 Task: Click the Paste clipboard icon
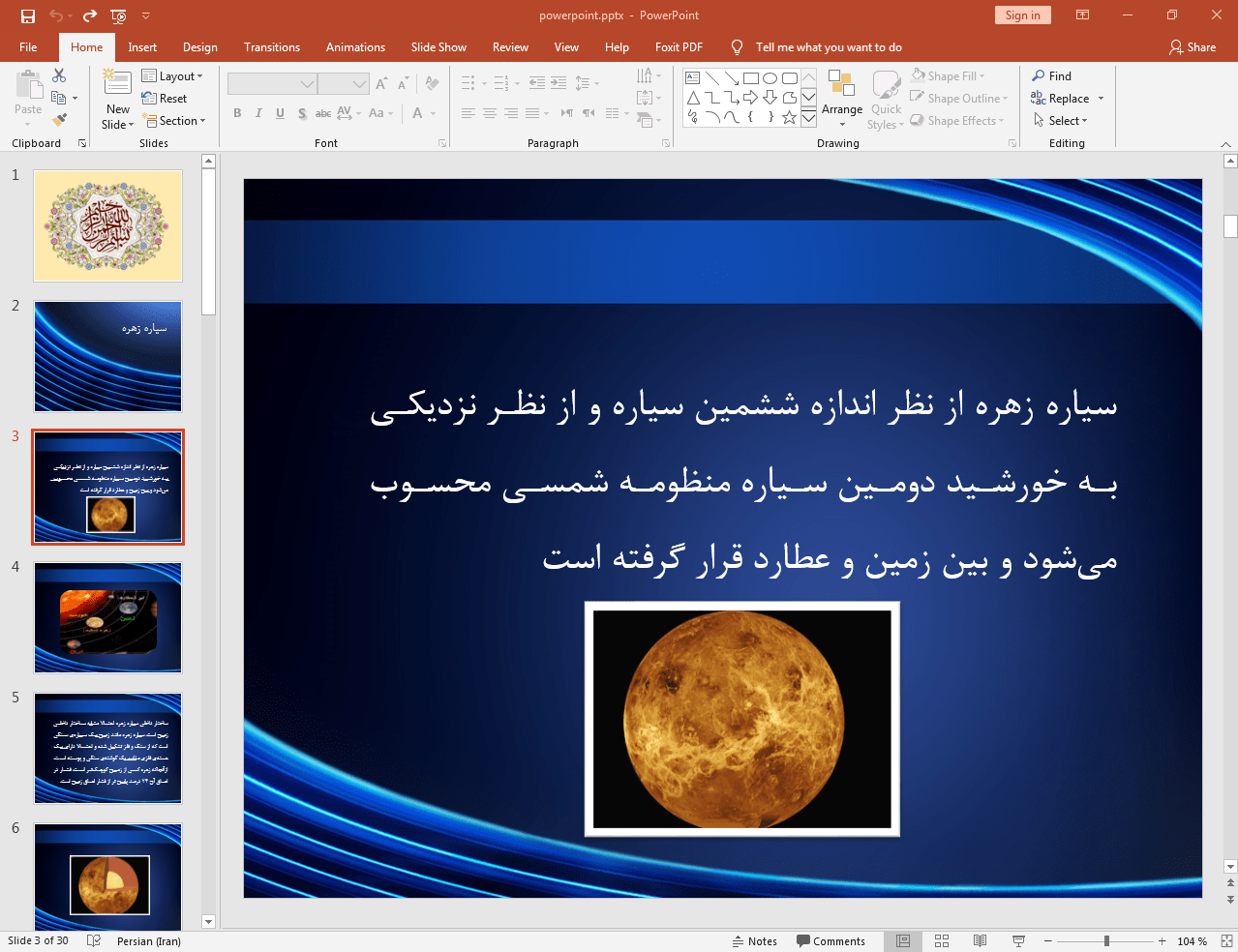(28, 86)
